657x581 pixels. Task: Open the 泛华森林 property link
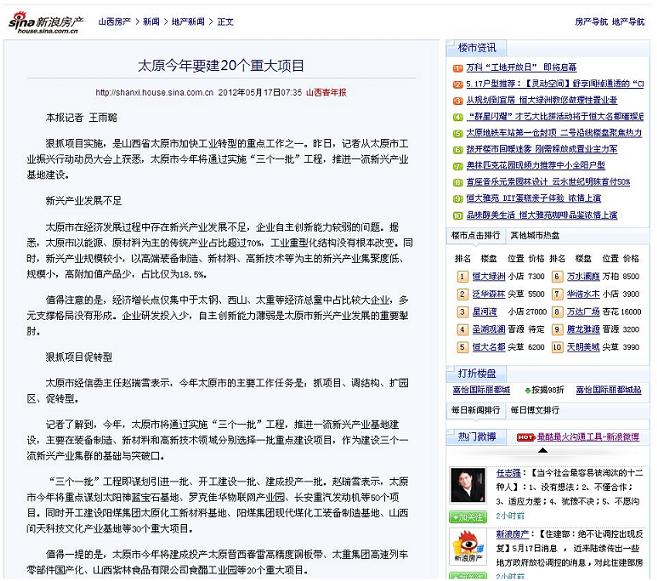click(489, 294)
